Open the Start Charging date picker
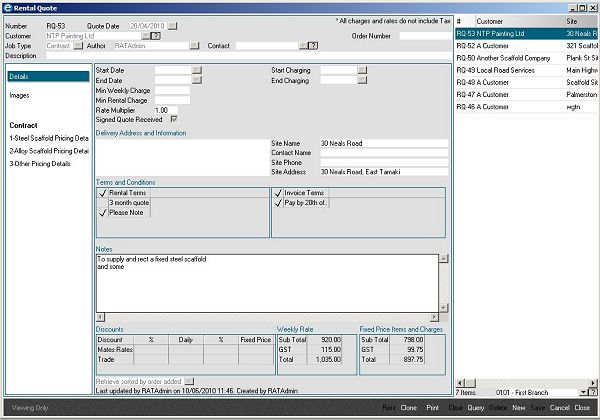Image resolution: width=600 pixels, height=420 pixels. point(362,71)
